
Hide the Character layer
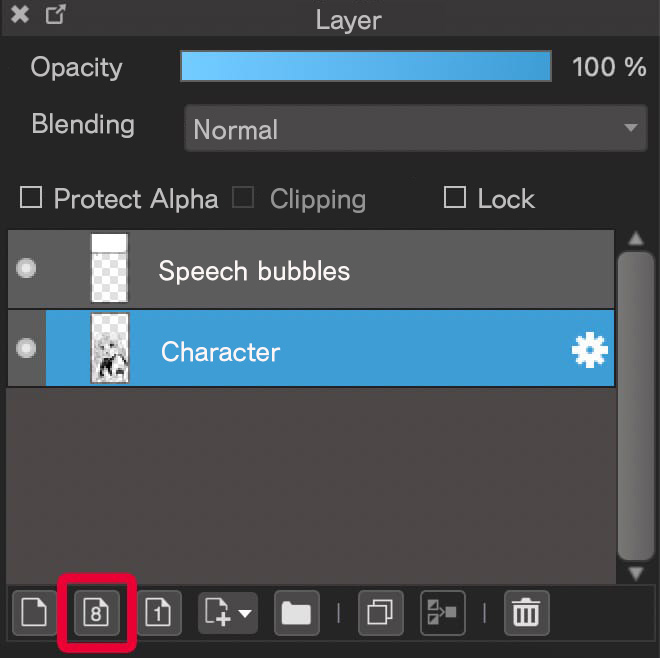[x=26, y=348]
